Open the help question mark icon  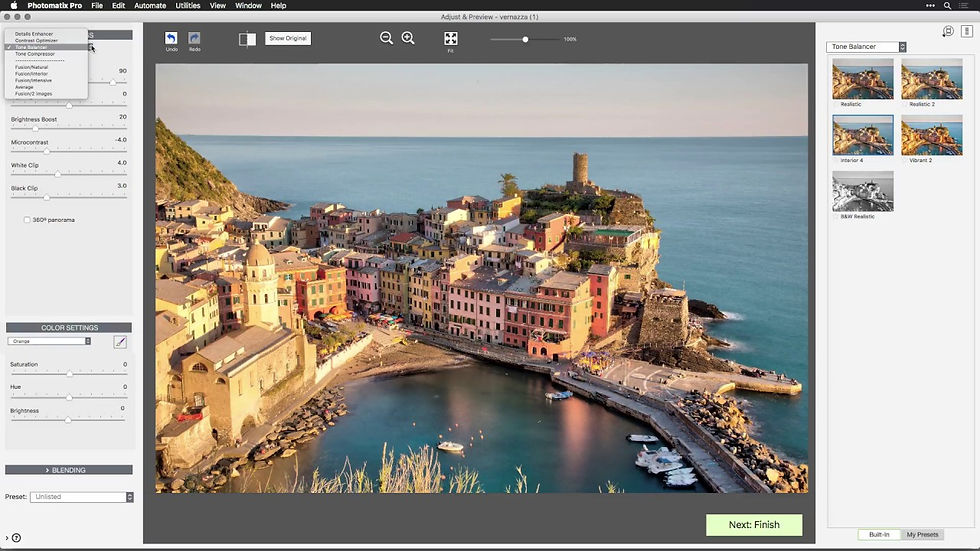(x=17, y=537)
